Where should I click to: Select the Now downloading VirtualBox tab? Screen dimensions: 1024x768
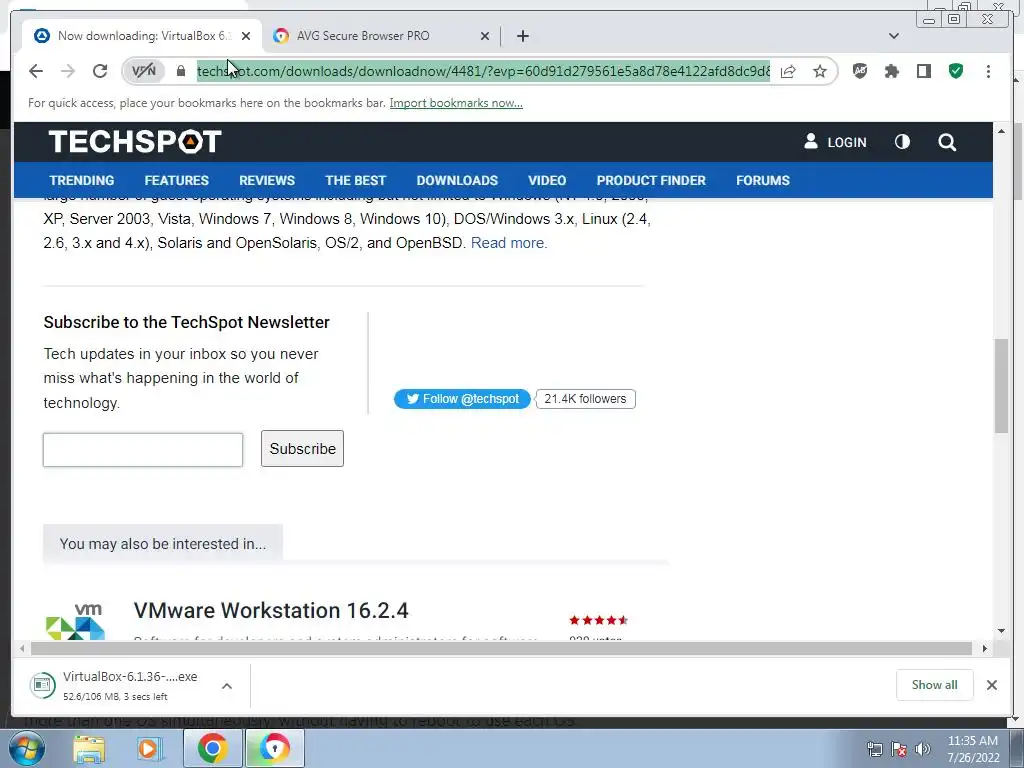click(x=144, y=36)
